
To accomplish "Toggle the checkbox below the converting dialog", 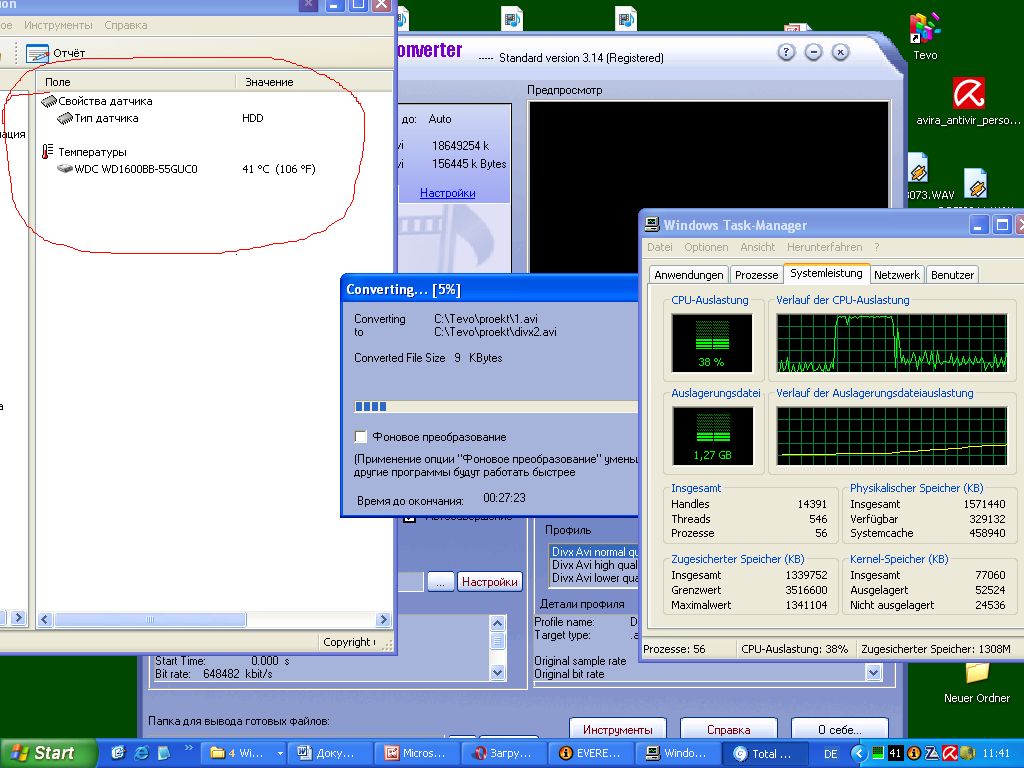I will (x=410, y=518).
